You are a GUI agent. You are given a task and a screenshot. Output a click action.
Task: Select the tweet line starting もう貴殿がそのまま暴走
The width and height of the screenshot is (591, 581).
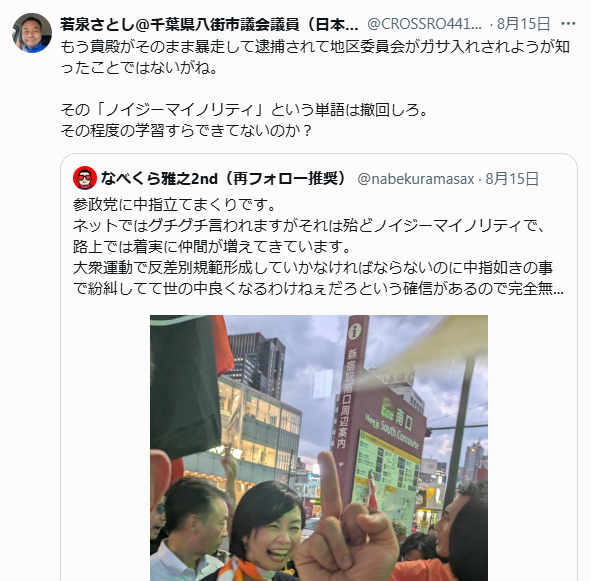point(315,47)
